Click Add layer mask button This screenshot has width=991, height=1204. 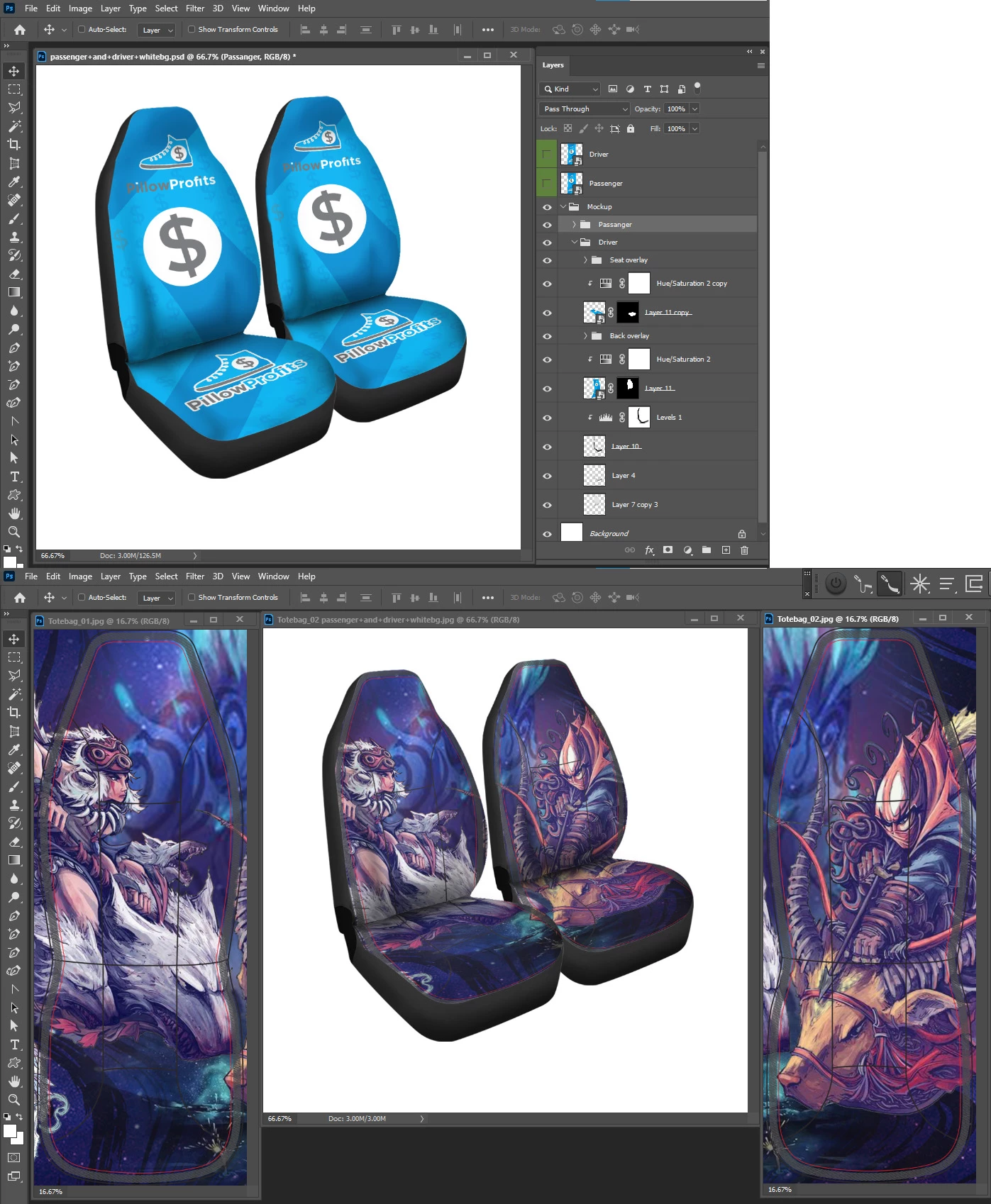(668, 550)
